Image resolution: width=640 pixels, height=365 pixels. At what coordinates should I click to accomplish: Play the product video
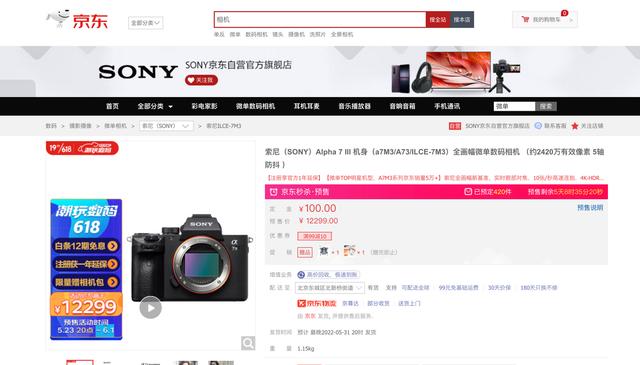[151, 307]
